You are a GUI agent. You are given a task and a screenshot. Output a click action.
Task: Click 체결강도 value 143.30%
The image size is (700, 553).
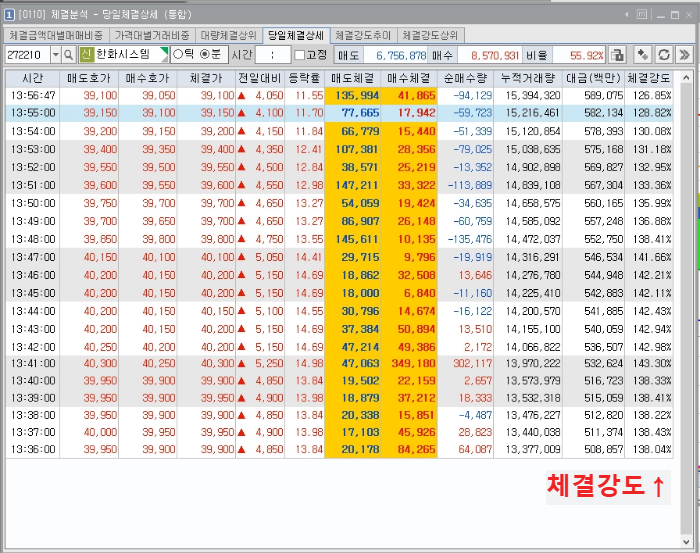coord(652,363)
